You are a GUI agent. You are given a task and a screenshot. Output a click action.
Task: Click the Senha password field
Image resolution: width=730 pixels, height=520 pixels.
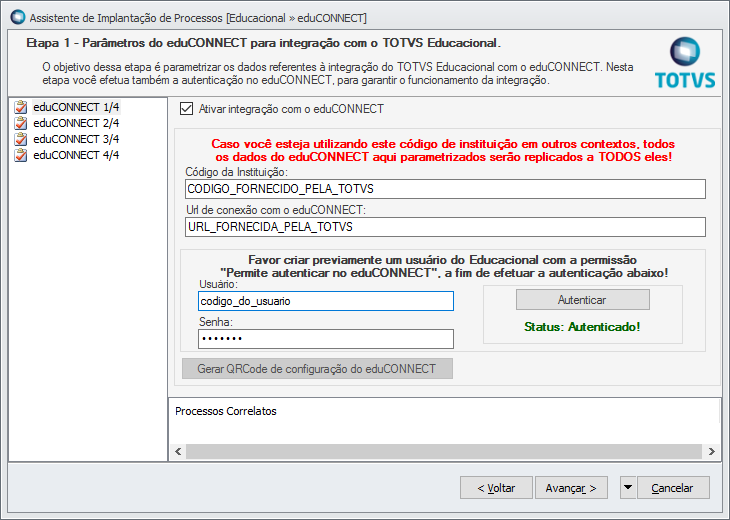click(326, 339)
